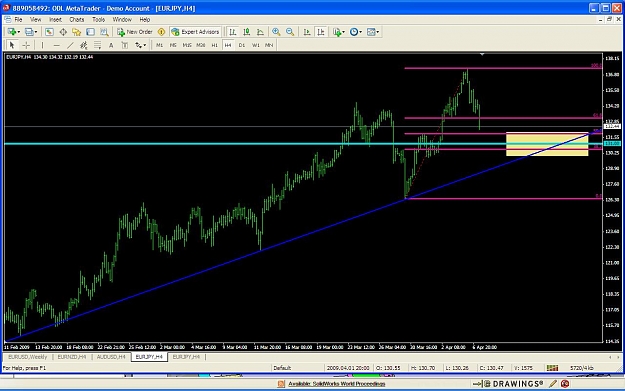
Task: Open Available: SolidWorks World Proceedings link
Action: (x=336, y=384)
